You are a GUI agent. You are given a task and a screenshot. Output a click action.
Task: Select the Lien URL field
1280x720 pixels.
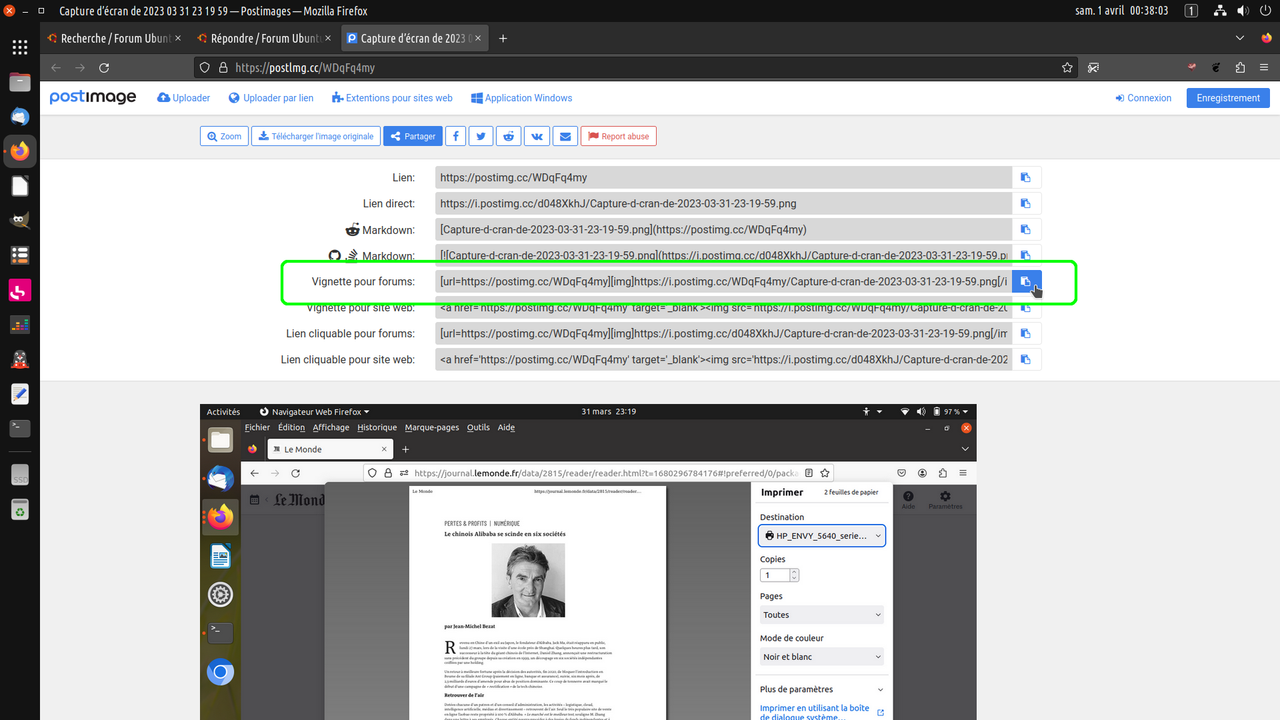(x=723, y=177)
